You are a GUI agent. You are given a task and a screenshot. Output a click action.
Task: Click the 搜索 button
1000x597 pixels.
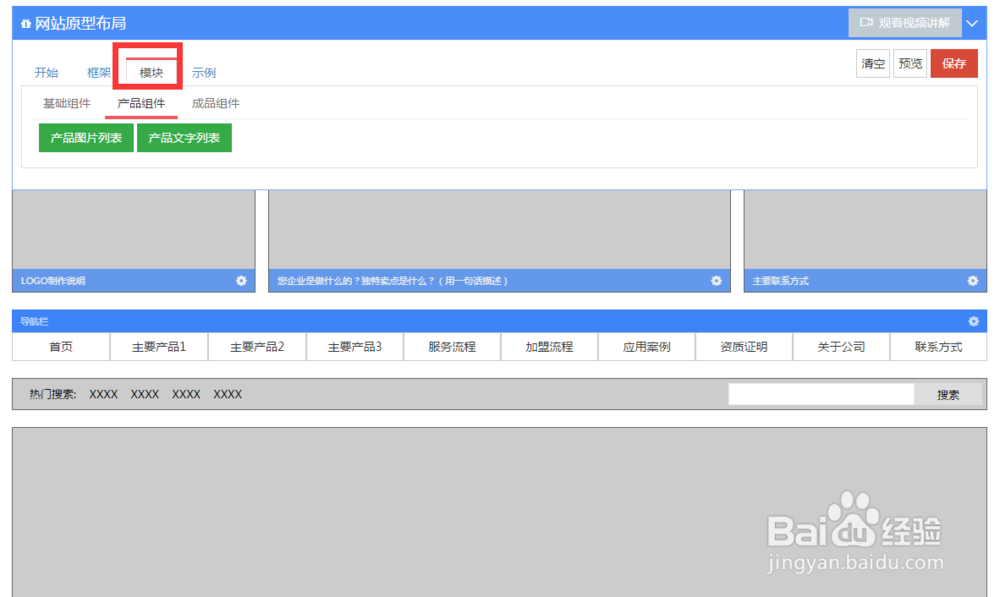coord(948,395)
